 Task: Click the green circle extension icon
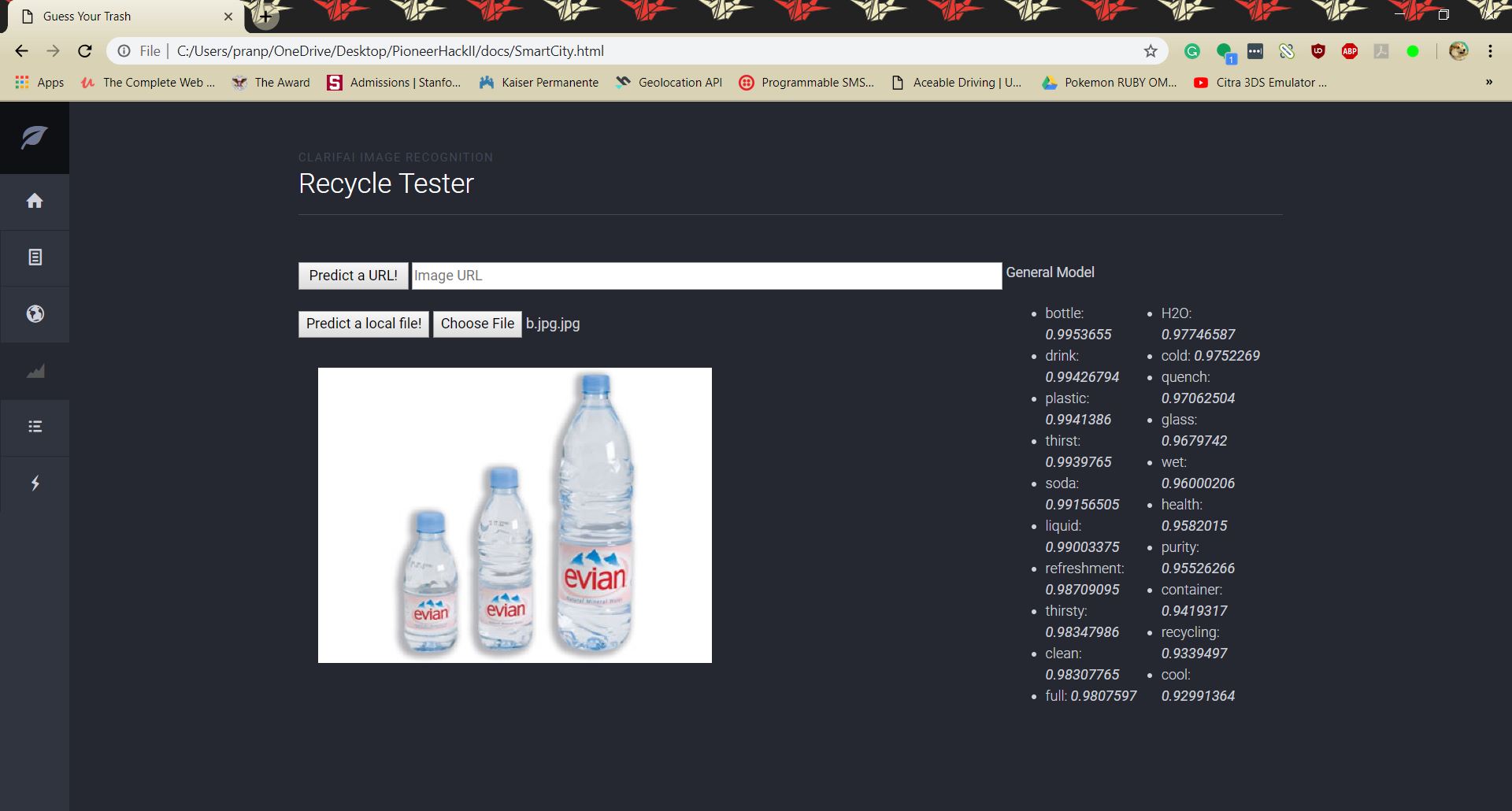point(1413,51)
